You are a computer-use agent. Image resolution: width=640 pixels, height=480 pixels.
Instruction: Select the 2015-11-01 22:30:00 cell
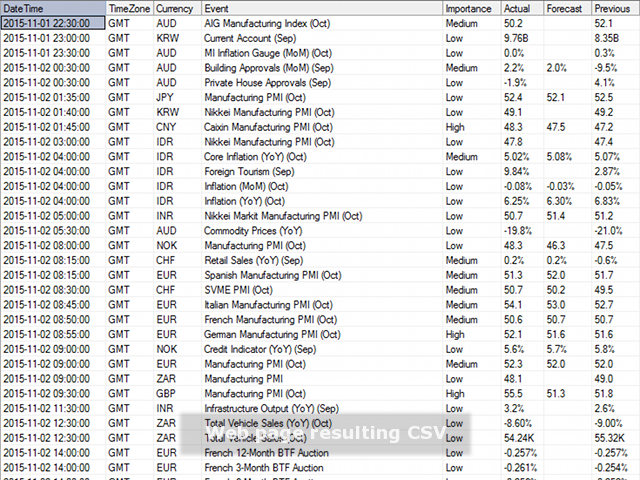pyautogui.click(x=53, y=23)
